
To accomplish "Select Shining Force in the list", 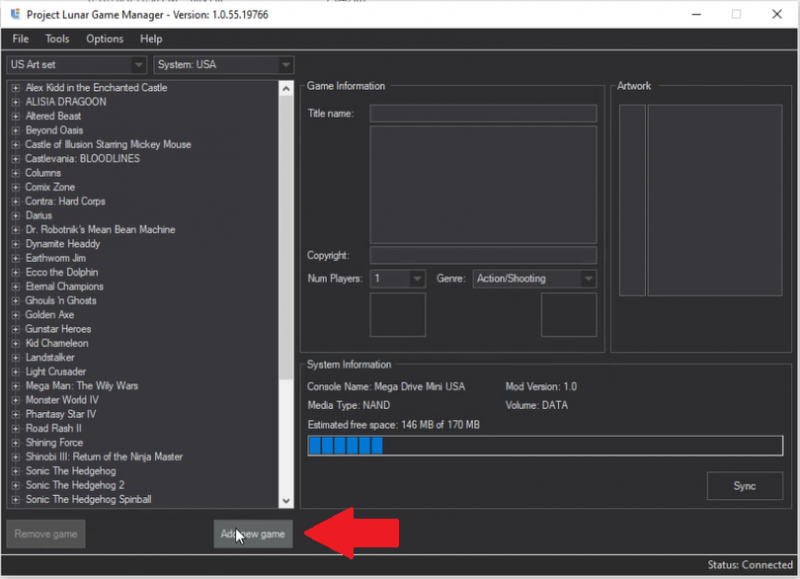I will pyautogui.click(x=54, y=443).
